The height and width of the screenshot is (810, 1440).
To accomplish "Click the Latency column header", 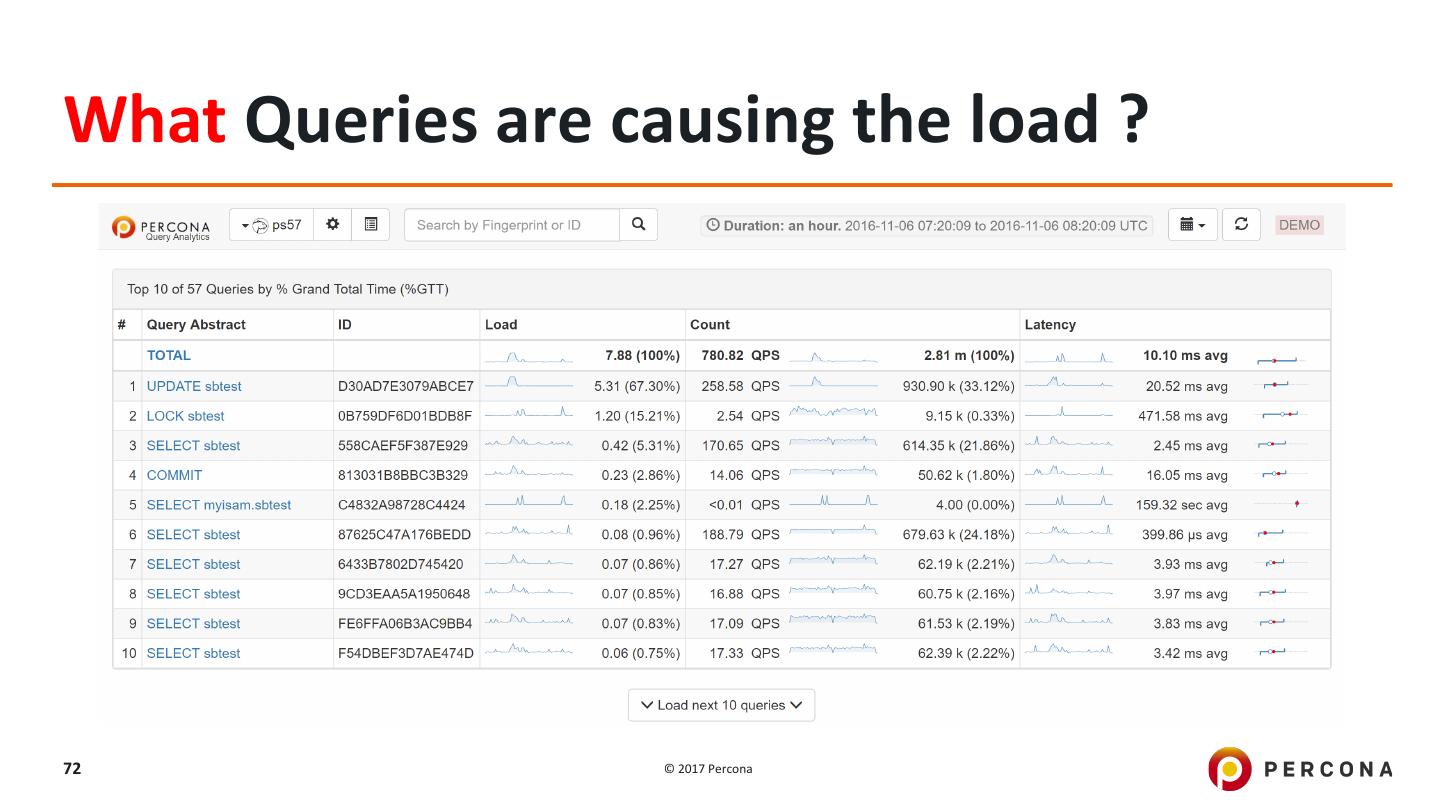I will (1050, 325).
